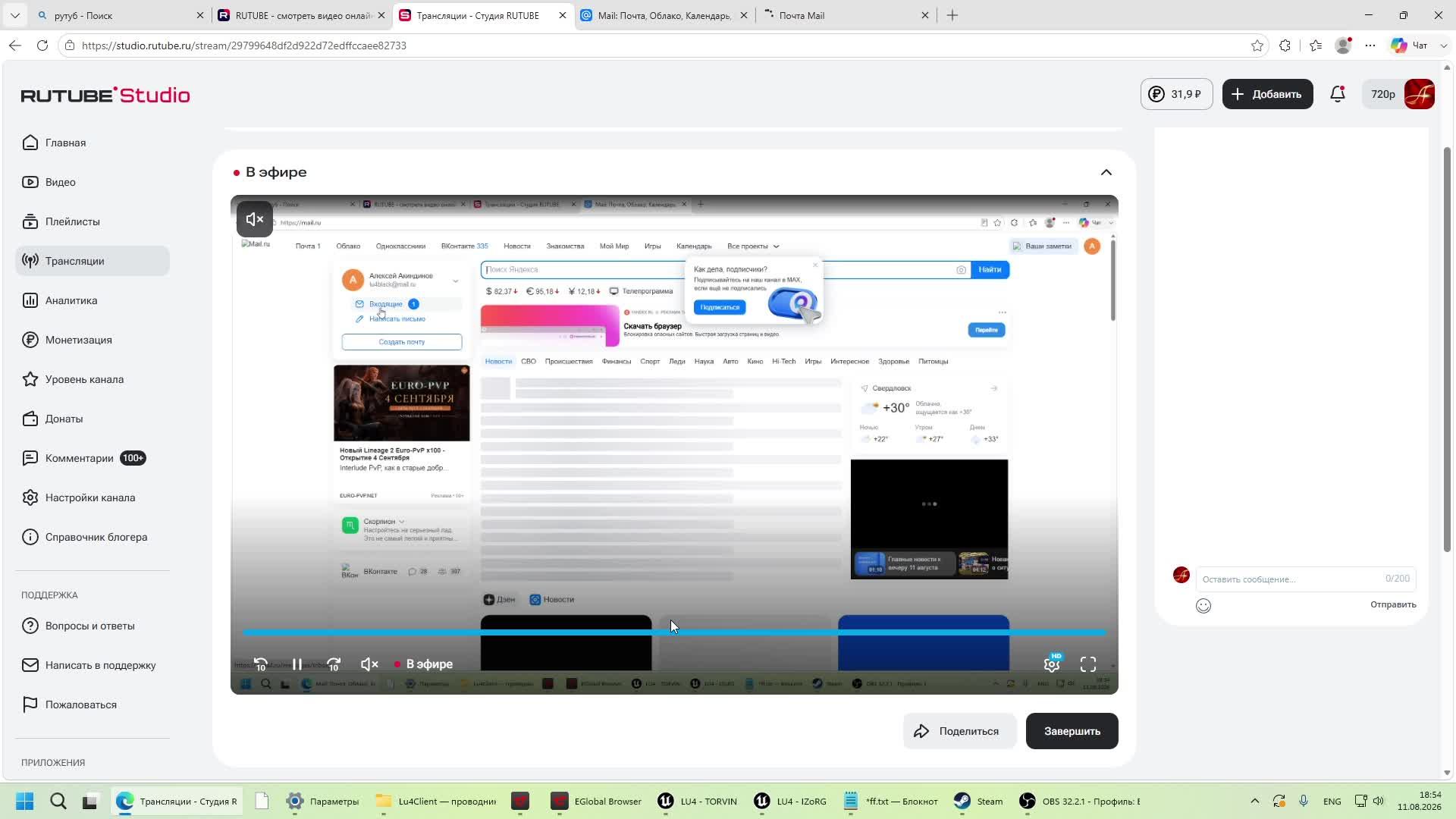Click the gear icon next to Настройки канала
Screen dimensions: 1456x819
(30, 497)
